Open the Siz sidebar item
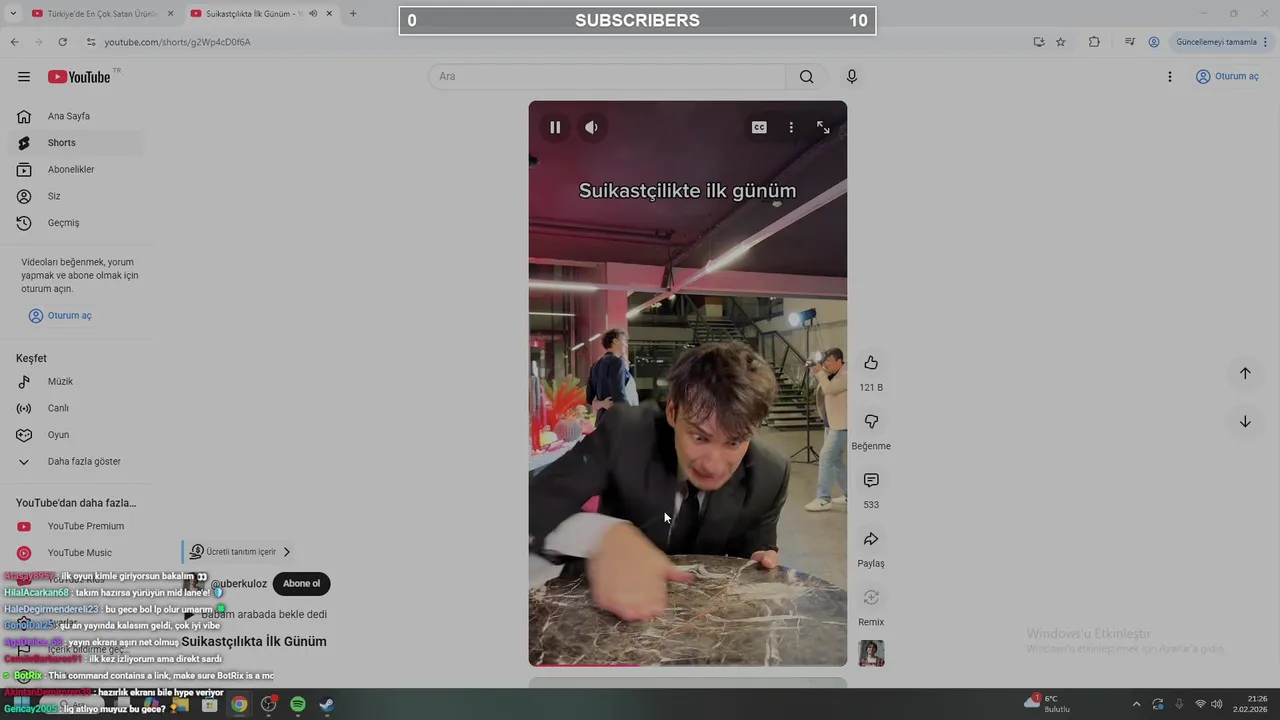The width and height of the screenshot is (1280, 720). click(76, 196)
